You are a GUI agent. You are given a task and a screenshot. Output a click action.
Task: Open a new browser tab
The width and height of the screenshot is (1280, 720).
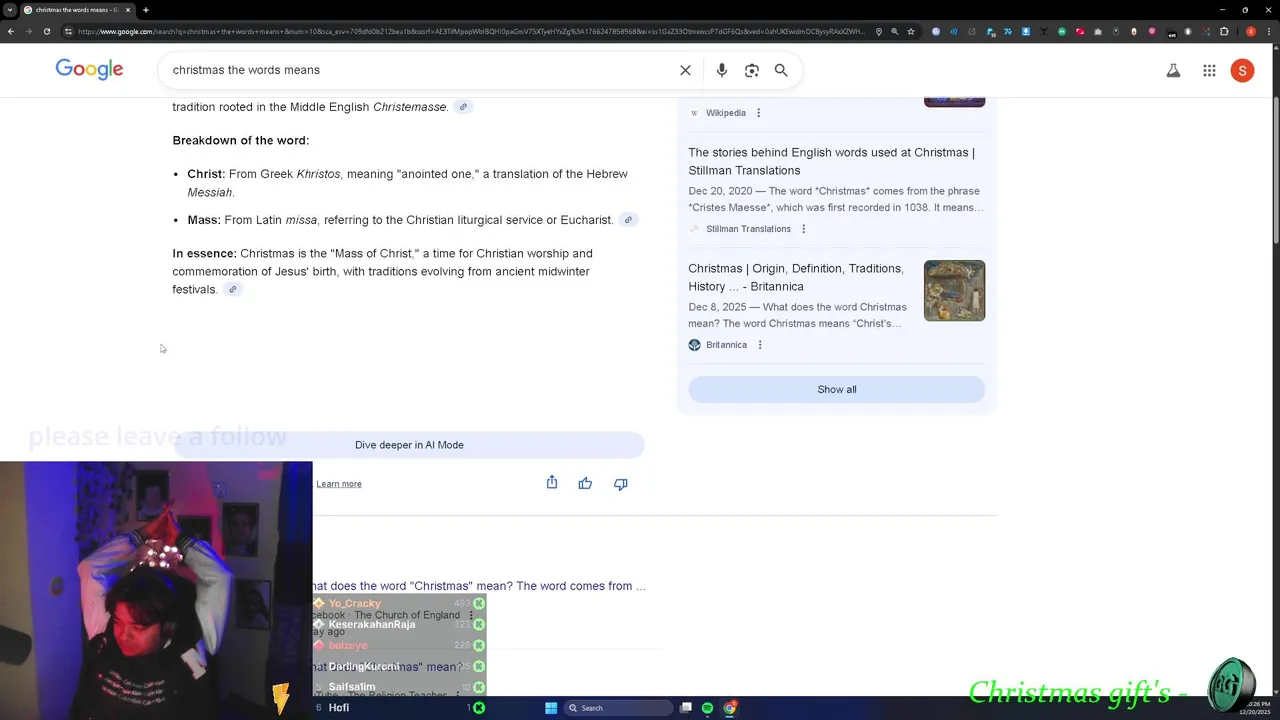[145, 10]
